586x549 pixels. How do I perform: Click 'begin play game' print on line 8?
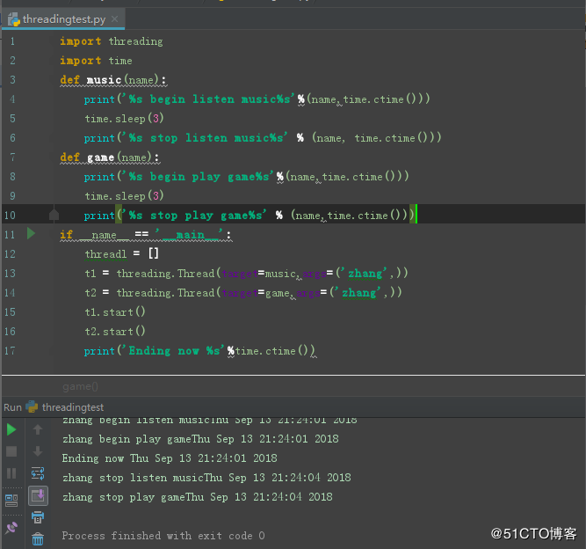246,176
